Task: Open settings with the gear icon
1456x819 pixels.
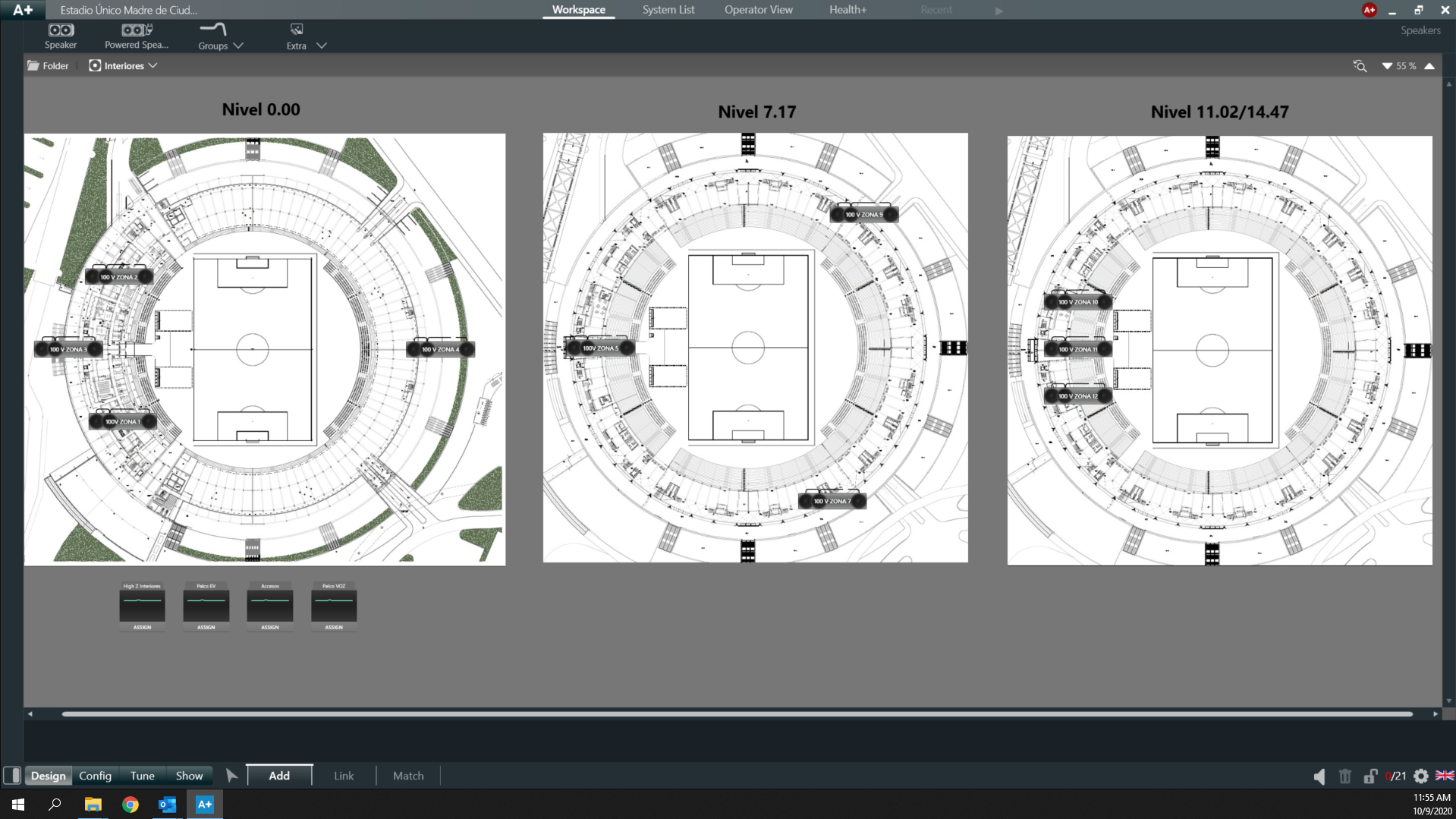Action: coord(1421,776)
